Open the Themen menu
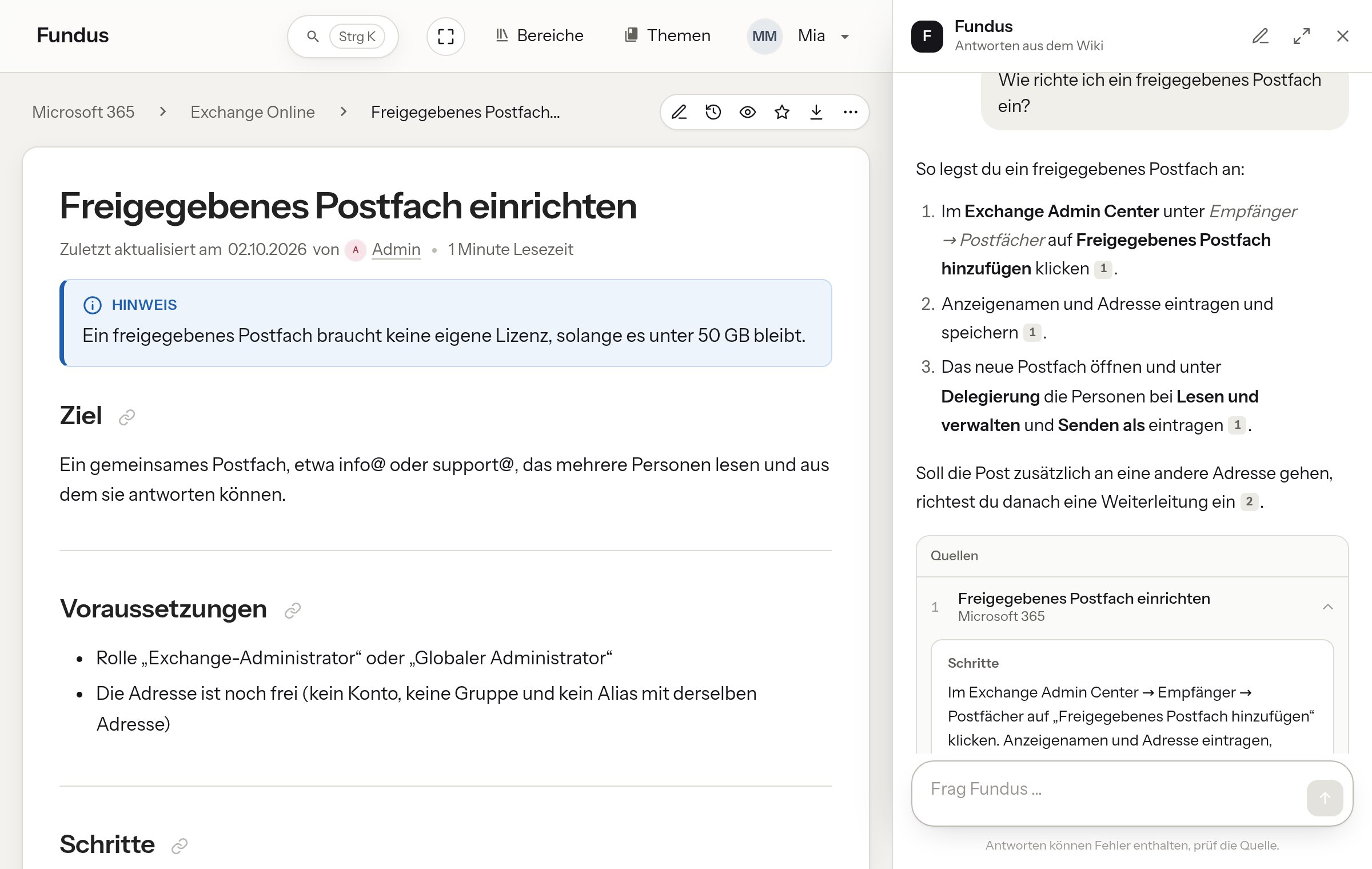This screenshot has height=869, width=1372. 667,36
